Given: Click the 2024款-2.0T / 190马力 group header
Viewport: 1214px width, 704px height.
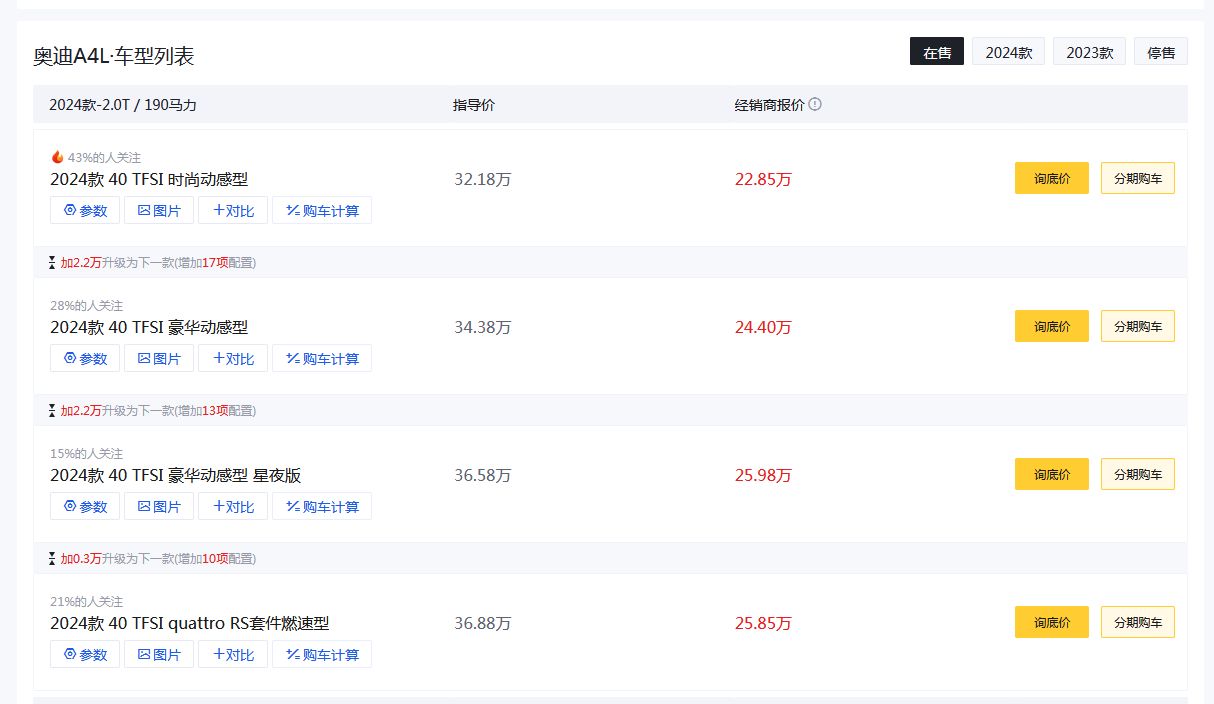Looking at the screenshot, I should point(123,105).
